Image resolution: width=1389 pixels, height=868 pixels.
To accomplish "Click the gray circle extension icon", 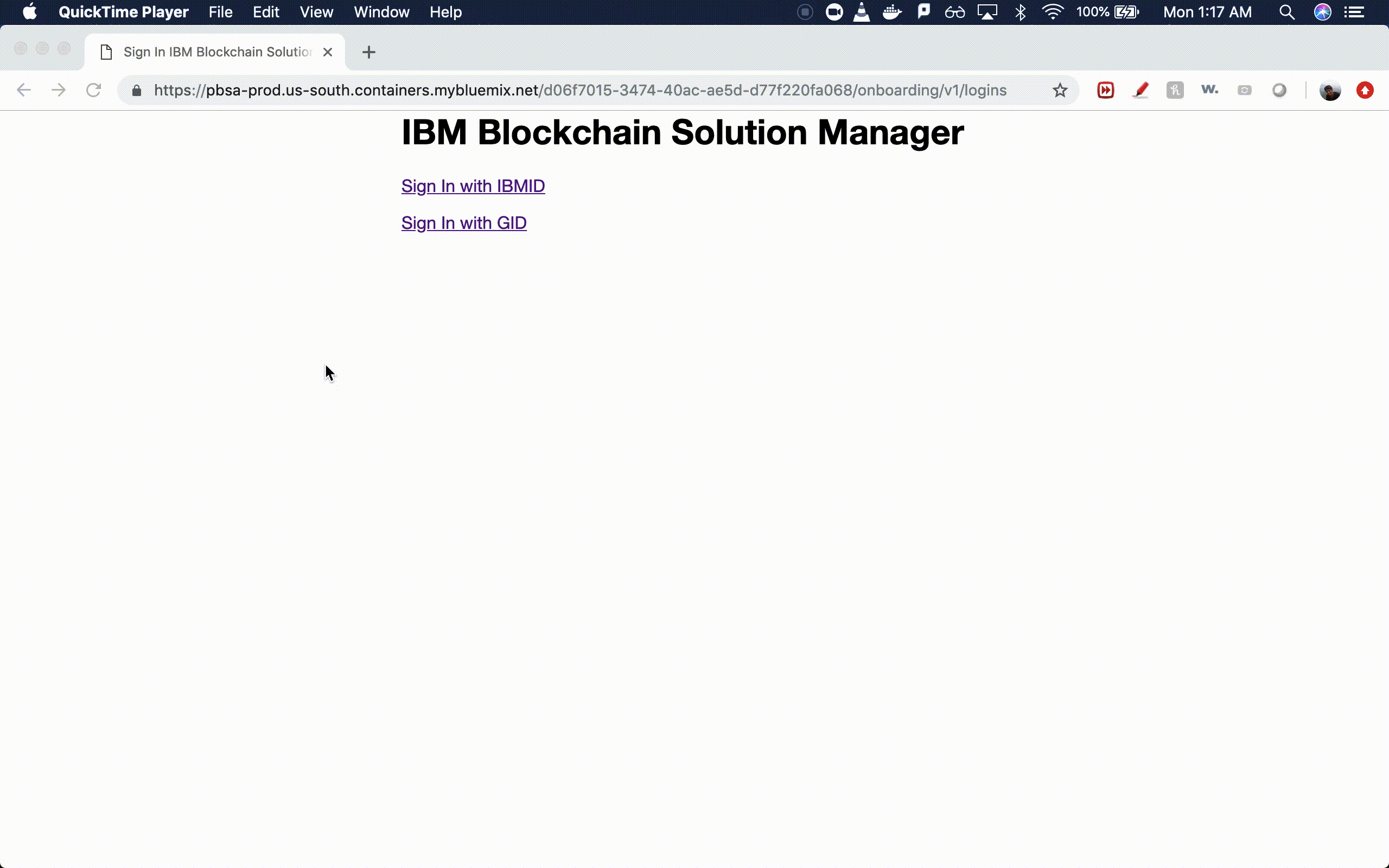I will pyautogui.click(x=1279, y=90).
